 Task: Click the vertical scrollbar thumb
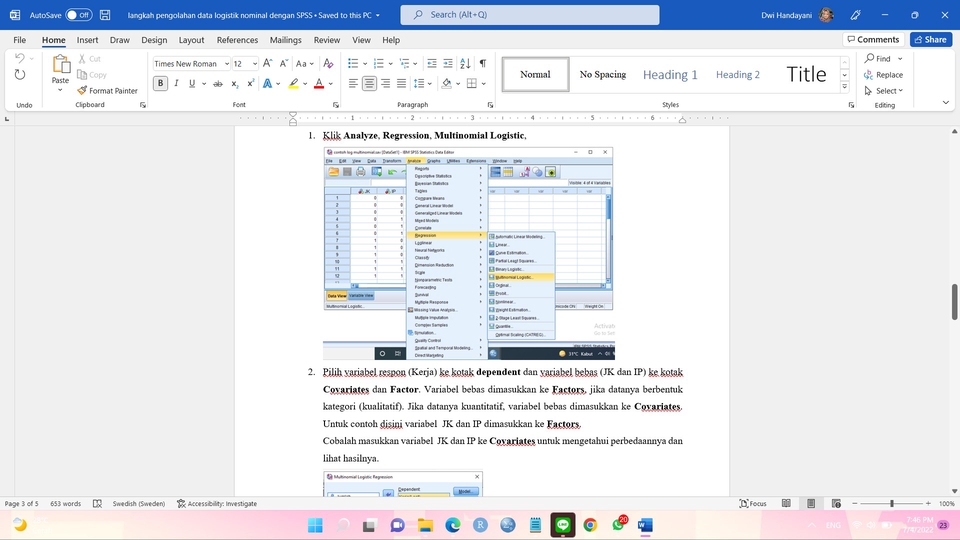954,302
